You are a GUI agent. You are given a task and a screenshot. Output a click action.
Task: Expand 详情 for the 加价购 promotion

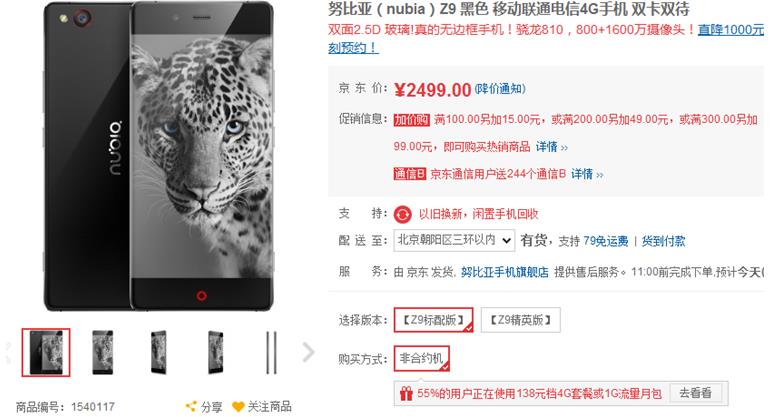pos(552,147)
